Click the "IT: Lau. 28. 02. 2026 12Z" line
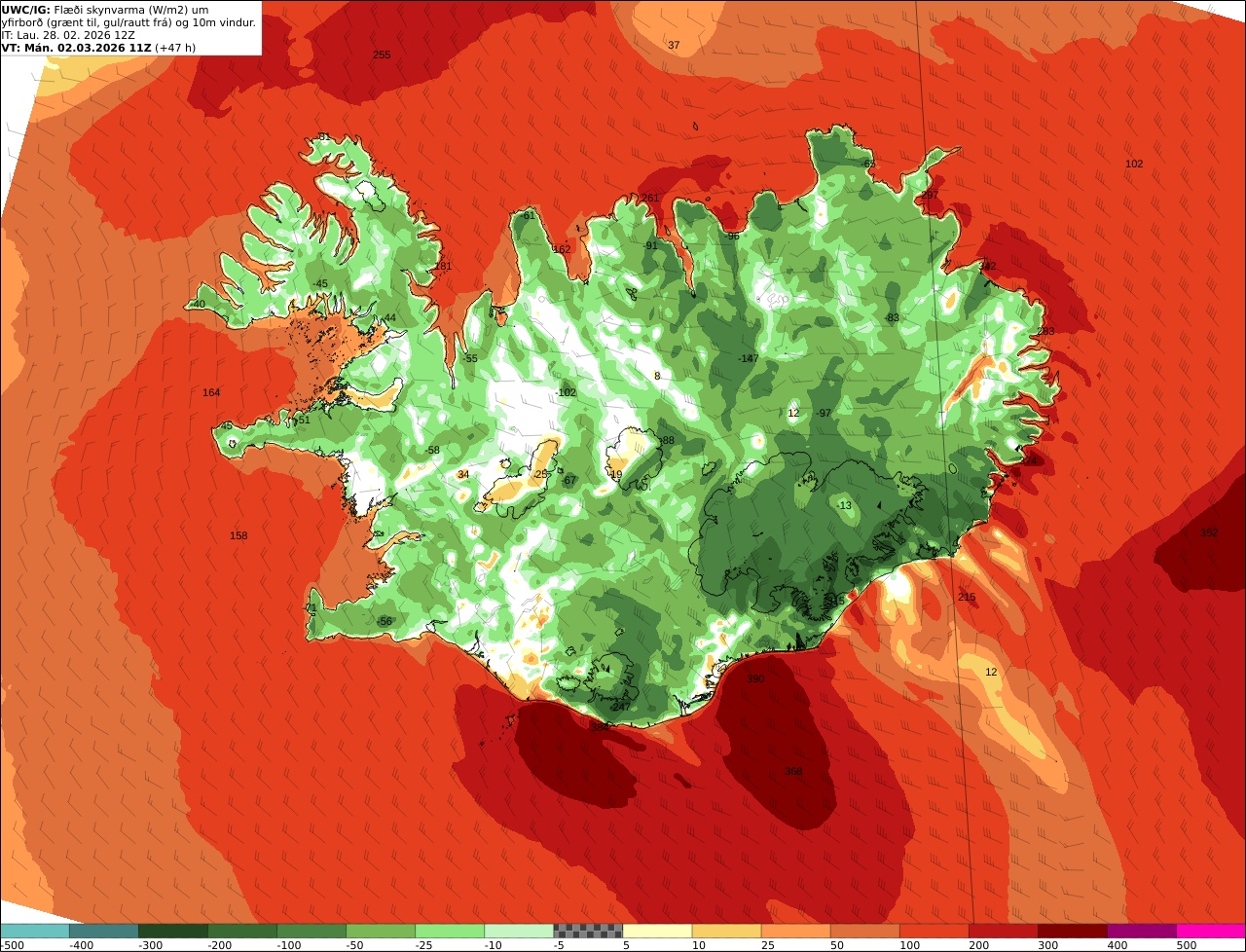The height and width of the screenshot is (952, 1246). tap(68, 35)
